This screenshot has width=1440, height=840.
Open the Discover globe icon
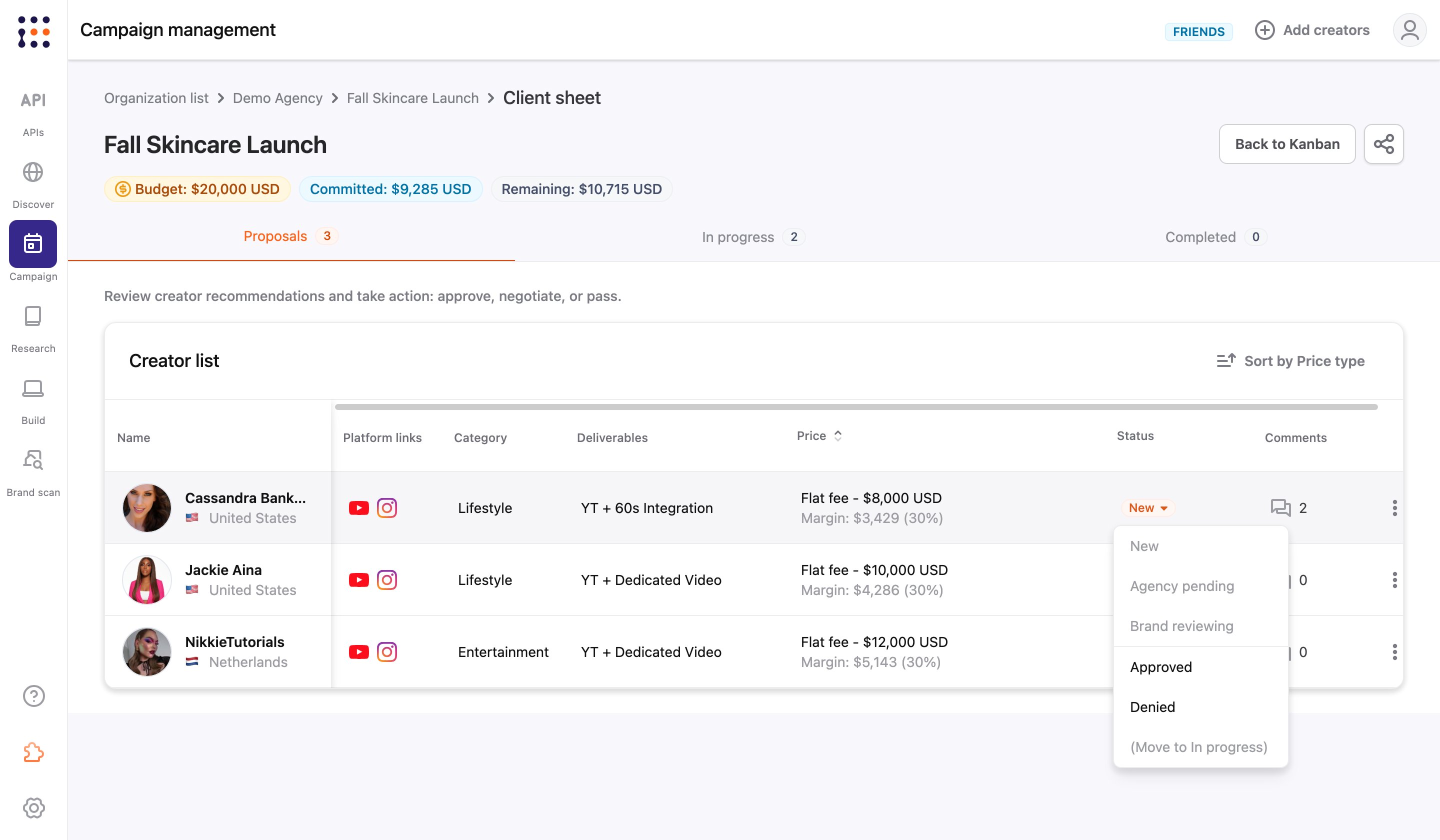click(33, 172)
